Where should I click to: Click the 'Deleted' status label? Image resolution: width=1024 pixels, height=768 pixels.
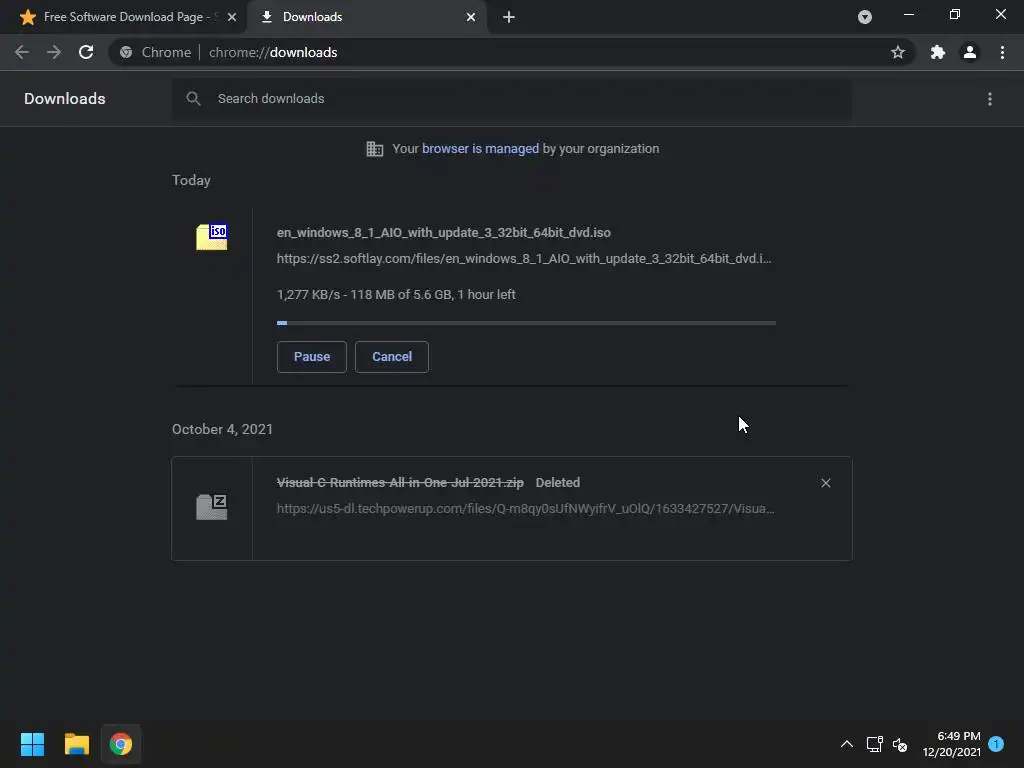click(558, 483)
